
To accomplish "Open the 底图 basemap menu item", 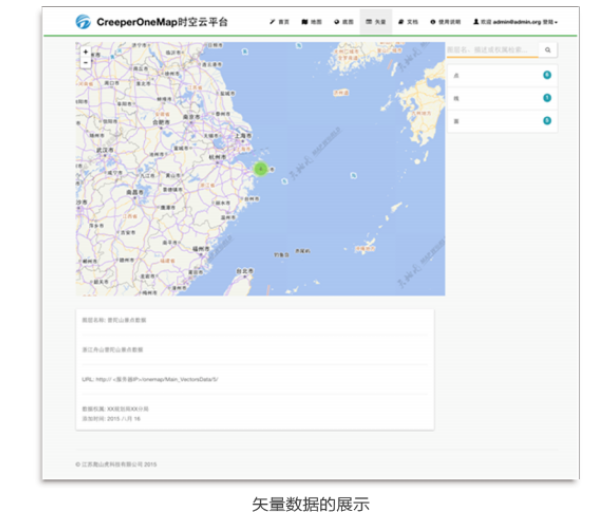I will tap(344, 21).
